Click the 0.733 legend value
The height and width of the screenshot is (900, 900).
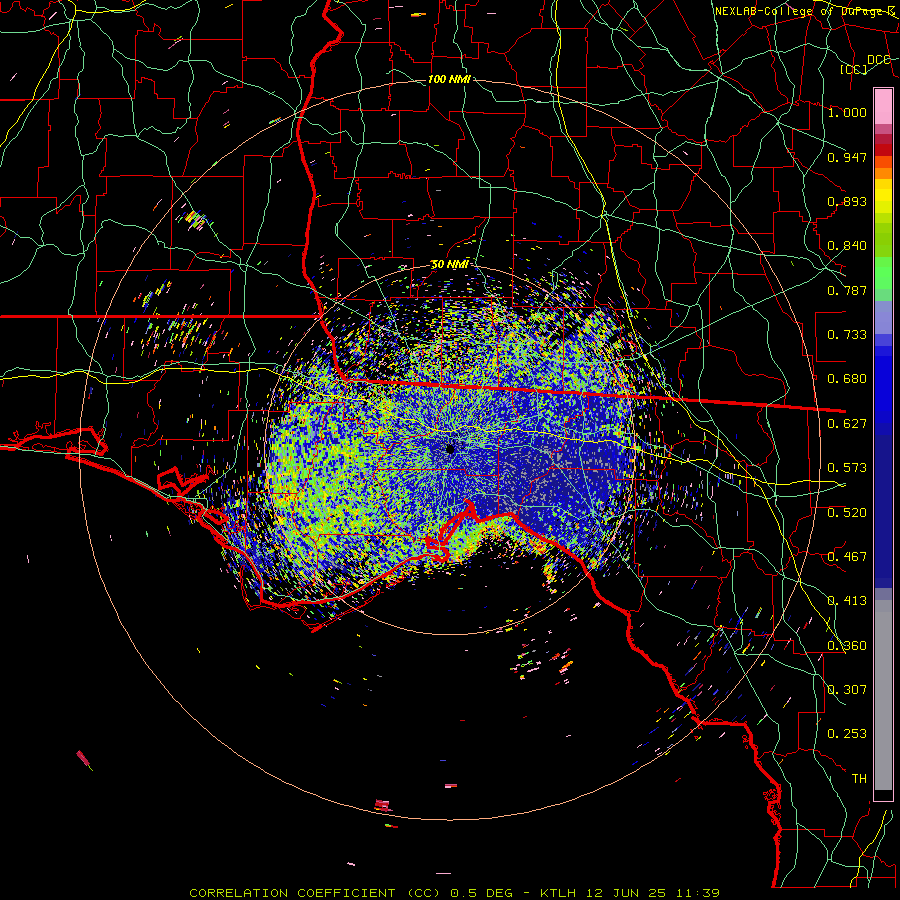pyautogui.click(x=847, y=335)
